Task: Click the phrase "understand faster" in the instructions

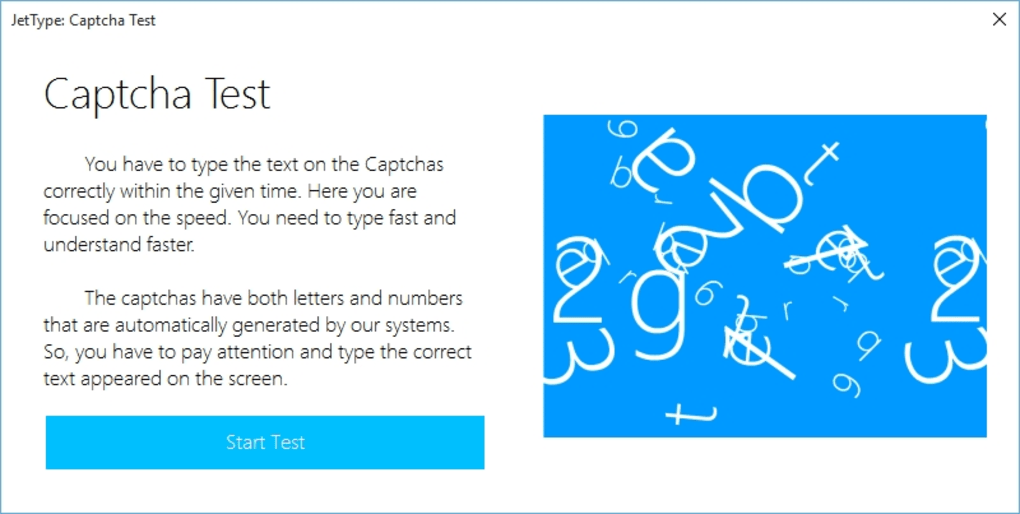Action: [x=118, y=245]
